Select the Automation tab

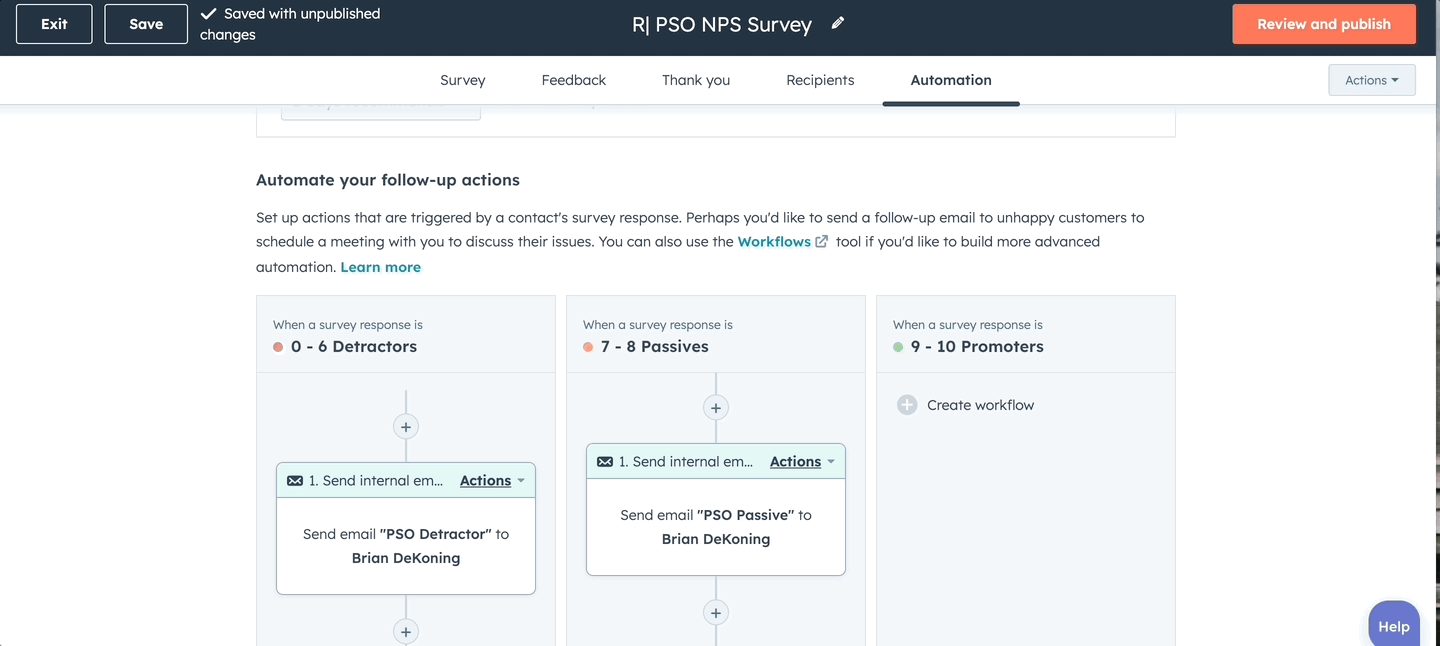pos(951,80)
